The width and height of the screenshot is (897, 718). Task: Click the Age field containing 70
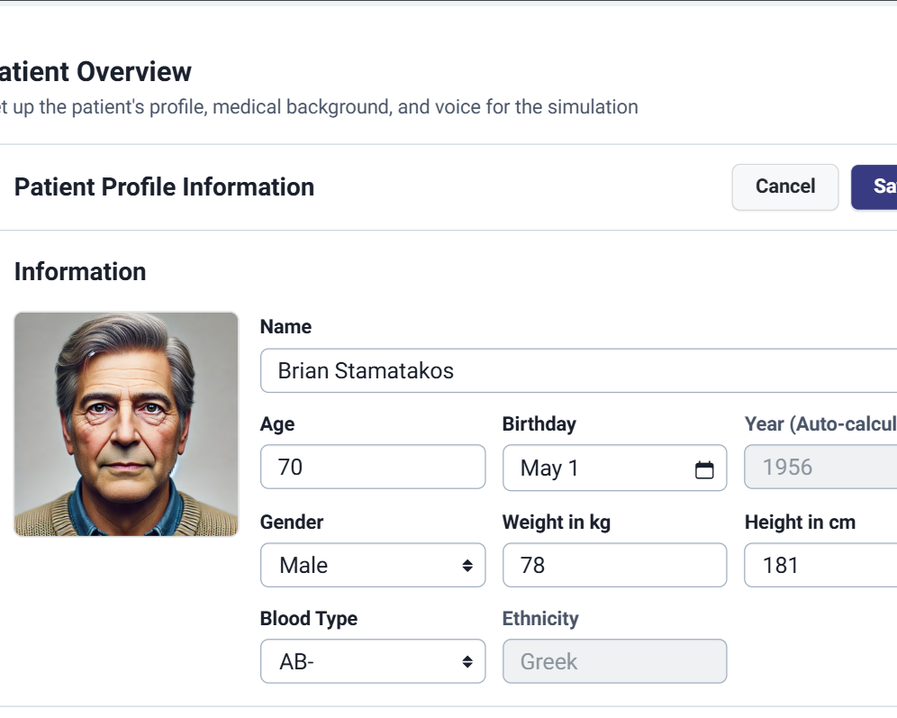372,467
